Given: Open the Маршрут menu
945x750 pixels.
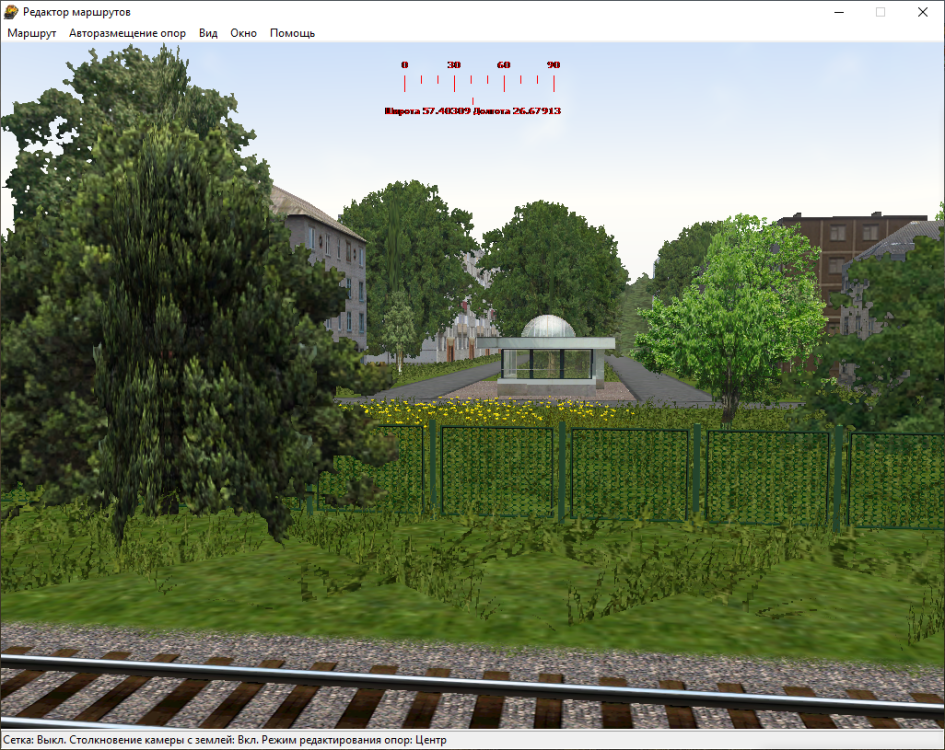Looking at the screenshot, I should click(x=32, y=33).
